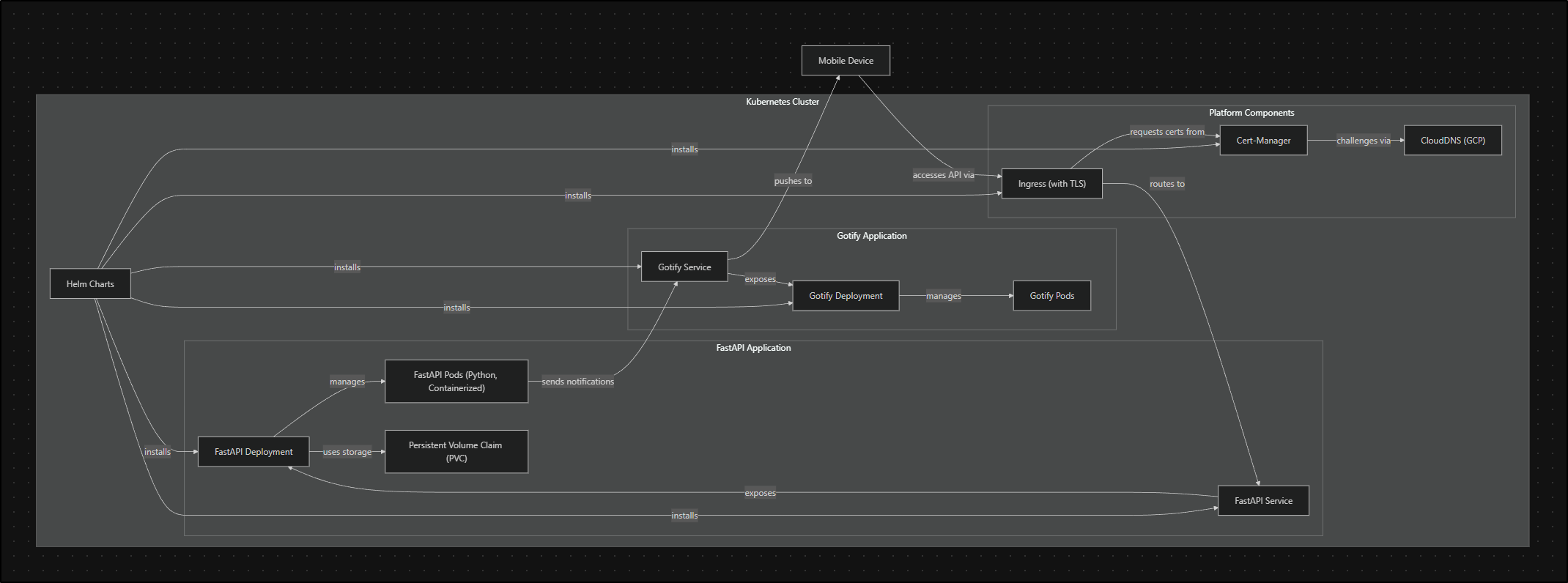The image size is (1568, 583).
Task: Select the Gotify Service node
Action: tap(684, 267)
